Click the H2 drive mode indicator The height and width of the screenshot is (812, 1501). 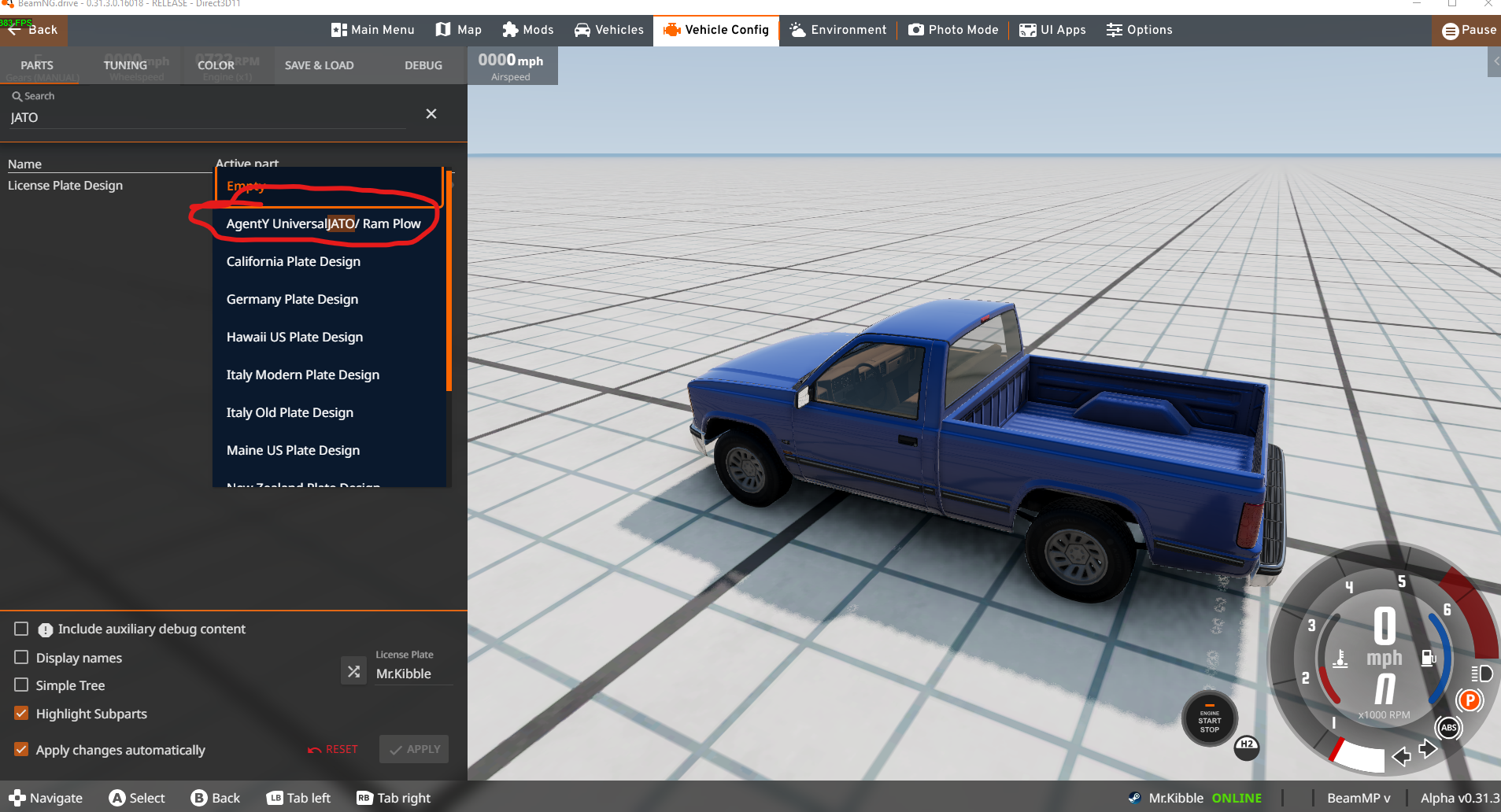click(1246, 747)
